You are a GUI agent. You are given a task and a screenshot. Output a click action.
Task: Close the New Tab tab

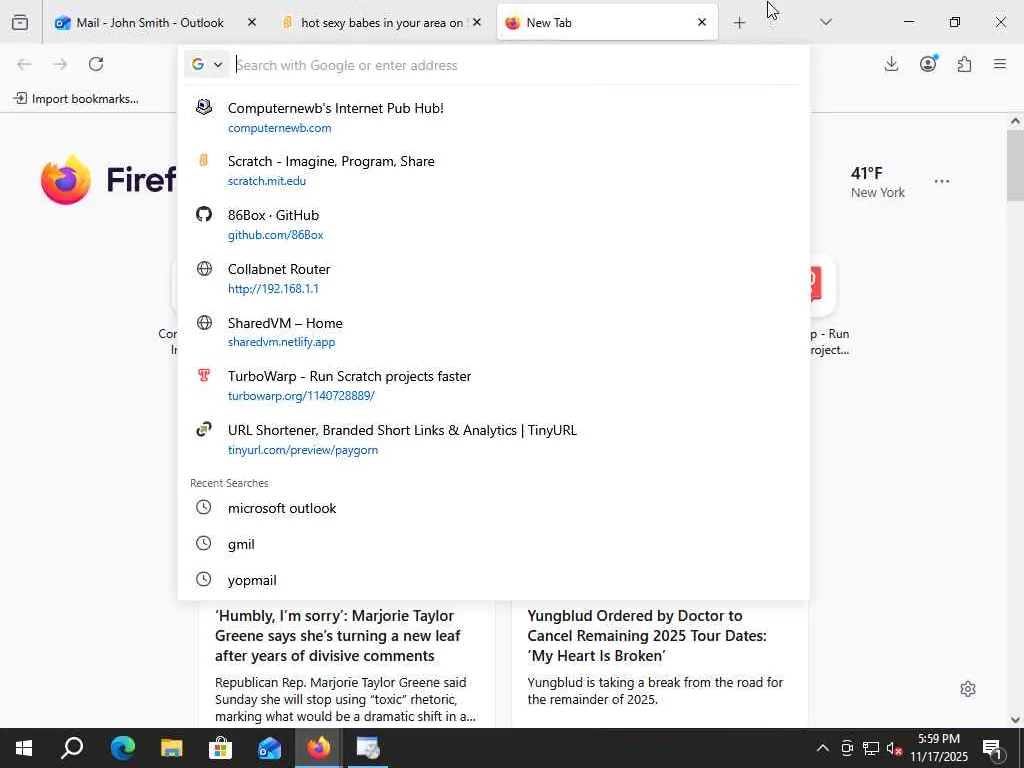(x=701, y=22)
